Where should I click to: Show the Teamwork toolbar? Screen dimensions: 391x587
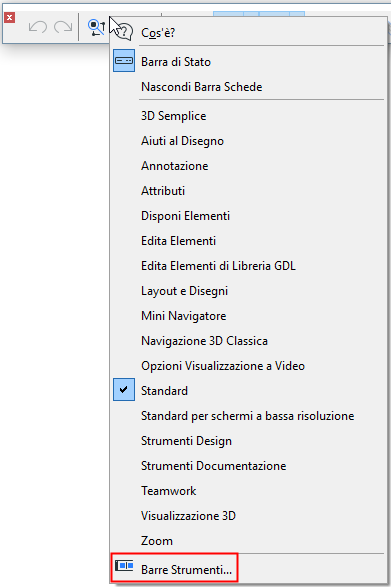(x=249, y=491)
